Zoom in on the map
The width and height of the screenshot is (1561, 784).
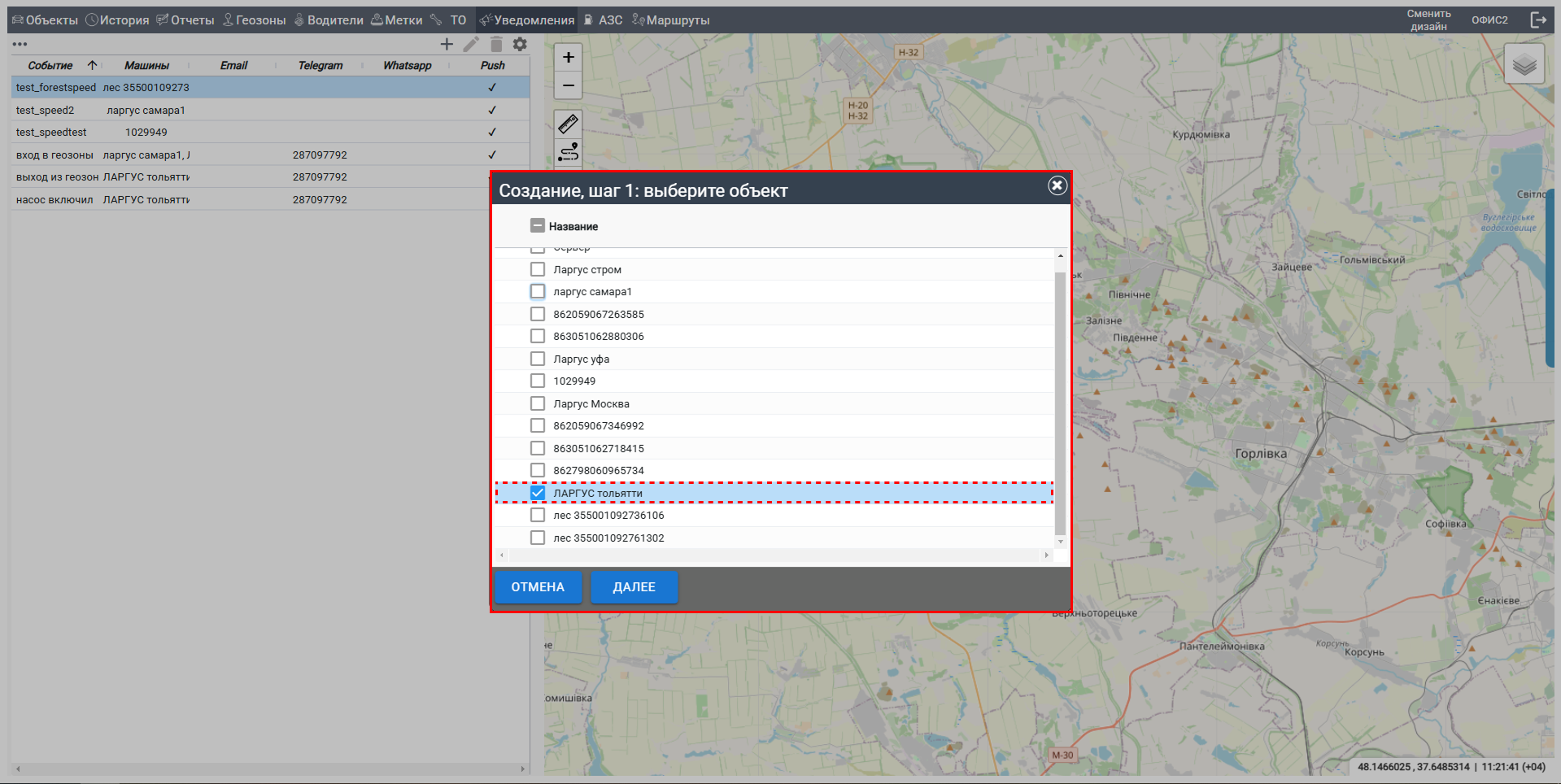[x=568, y=57]
